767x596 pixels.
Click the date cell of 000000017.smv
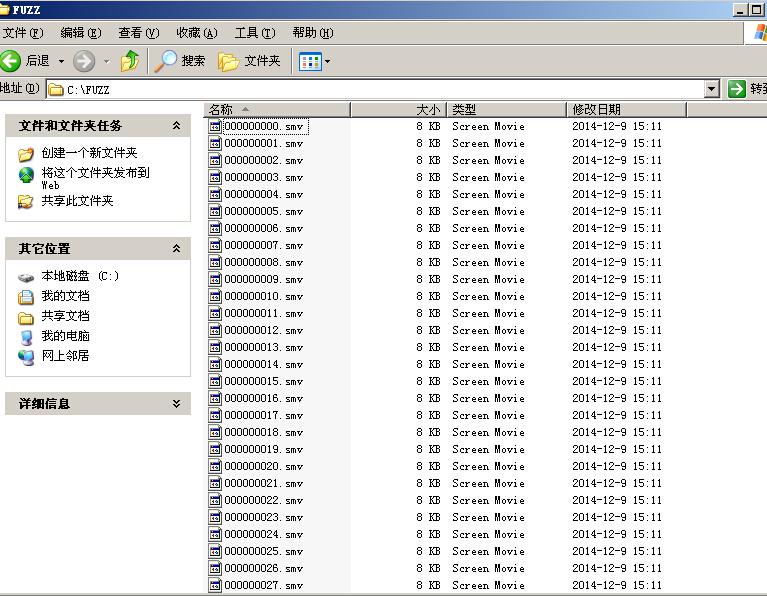pos(617,415)
